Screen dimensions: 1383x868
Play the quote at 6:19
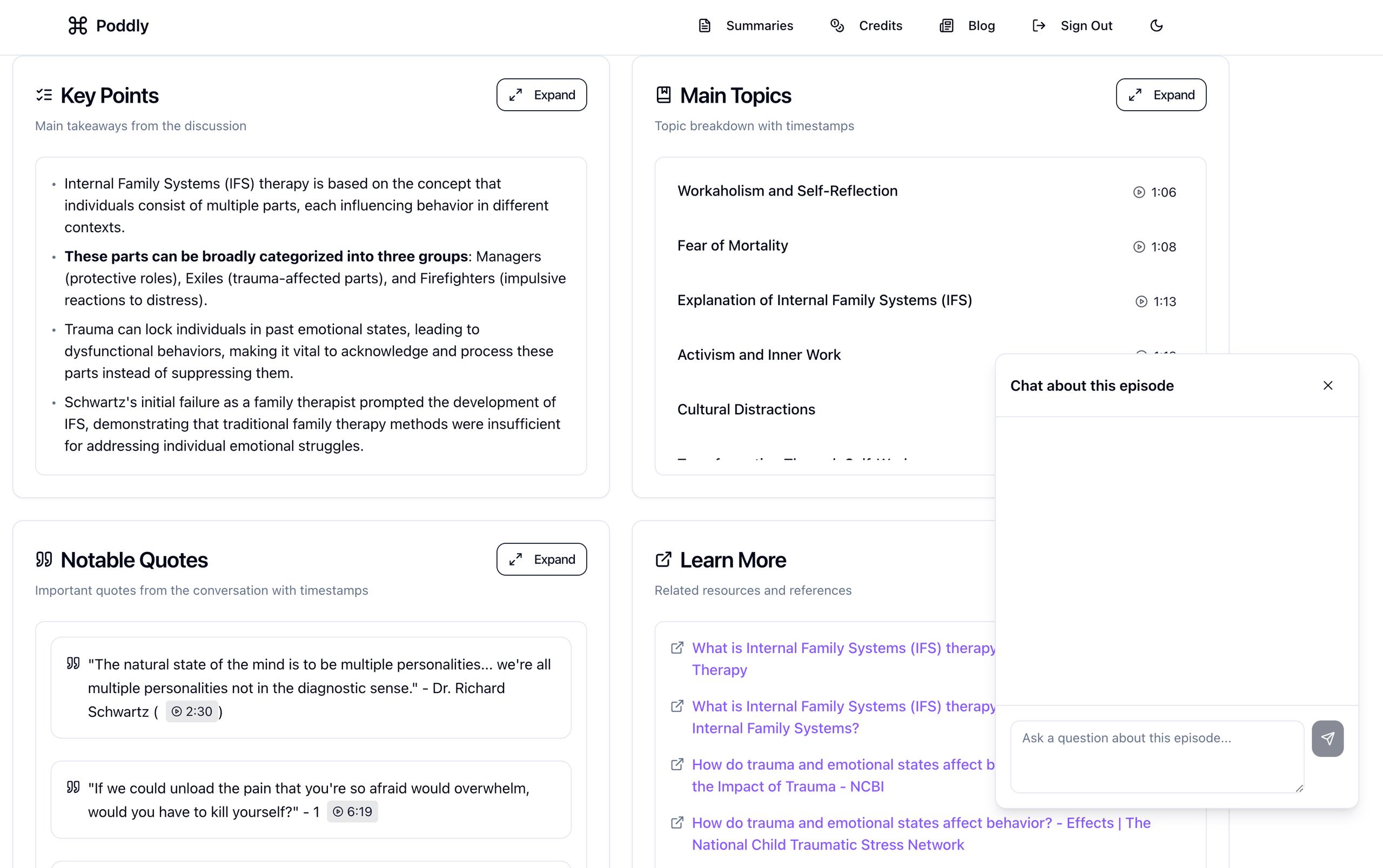click(x=352, y=811)
